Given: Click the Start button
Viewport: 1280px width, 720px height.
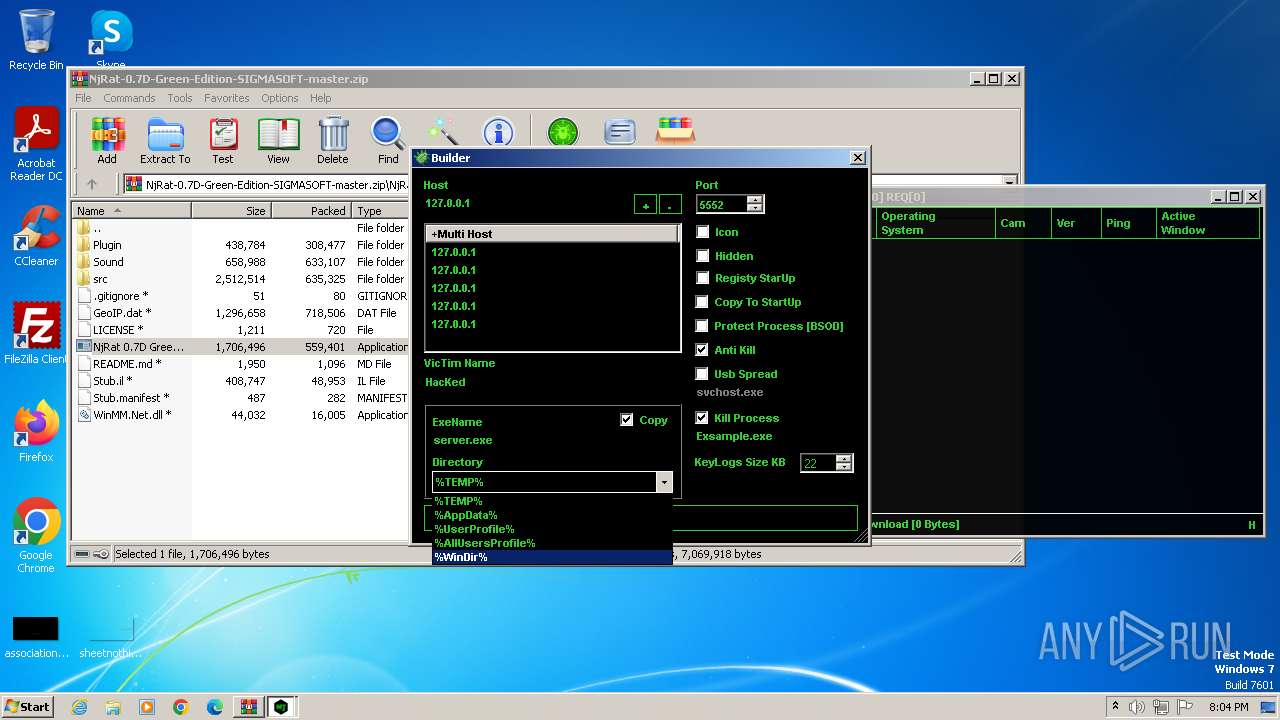Looking at the screenshot, I should coord(28,707).
